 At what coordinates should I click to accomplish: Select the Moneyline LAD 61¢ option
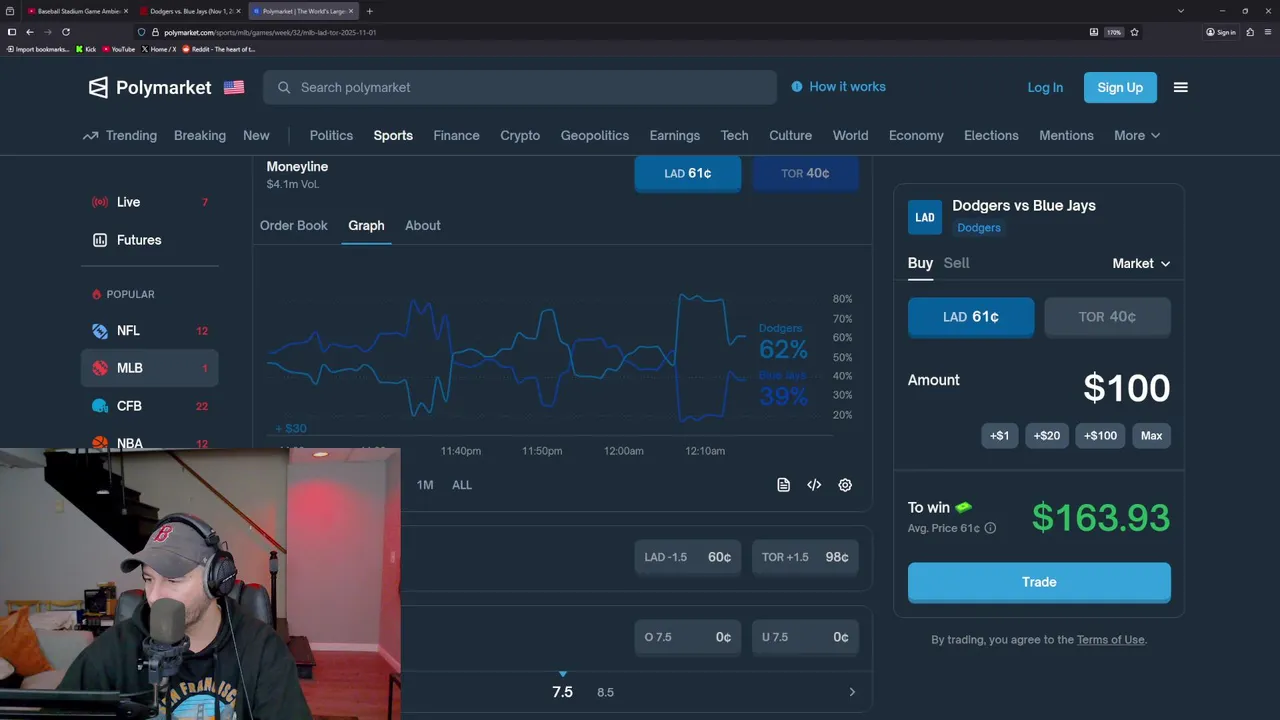click(688, 173)
